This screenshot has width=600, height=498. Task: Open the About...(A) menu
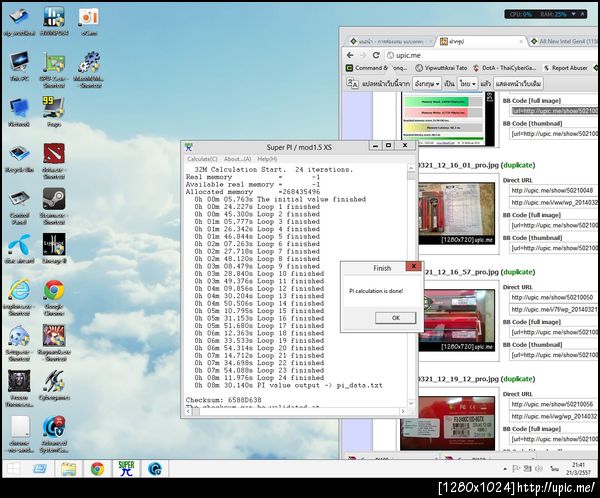coord(237,159)
